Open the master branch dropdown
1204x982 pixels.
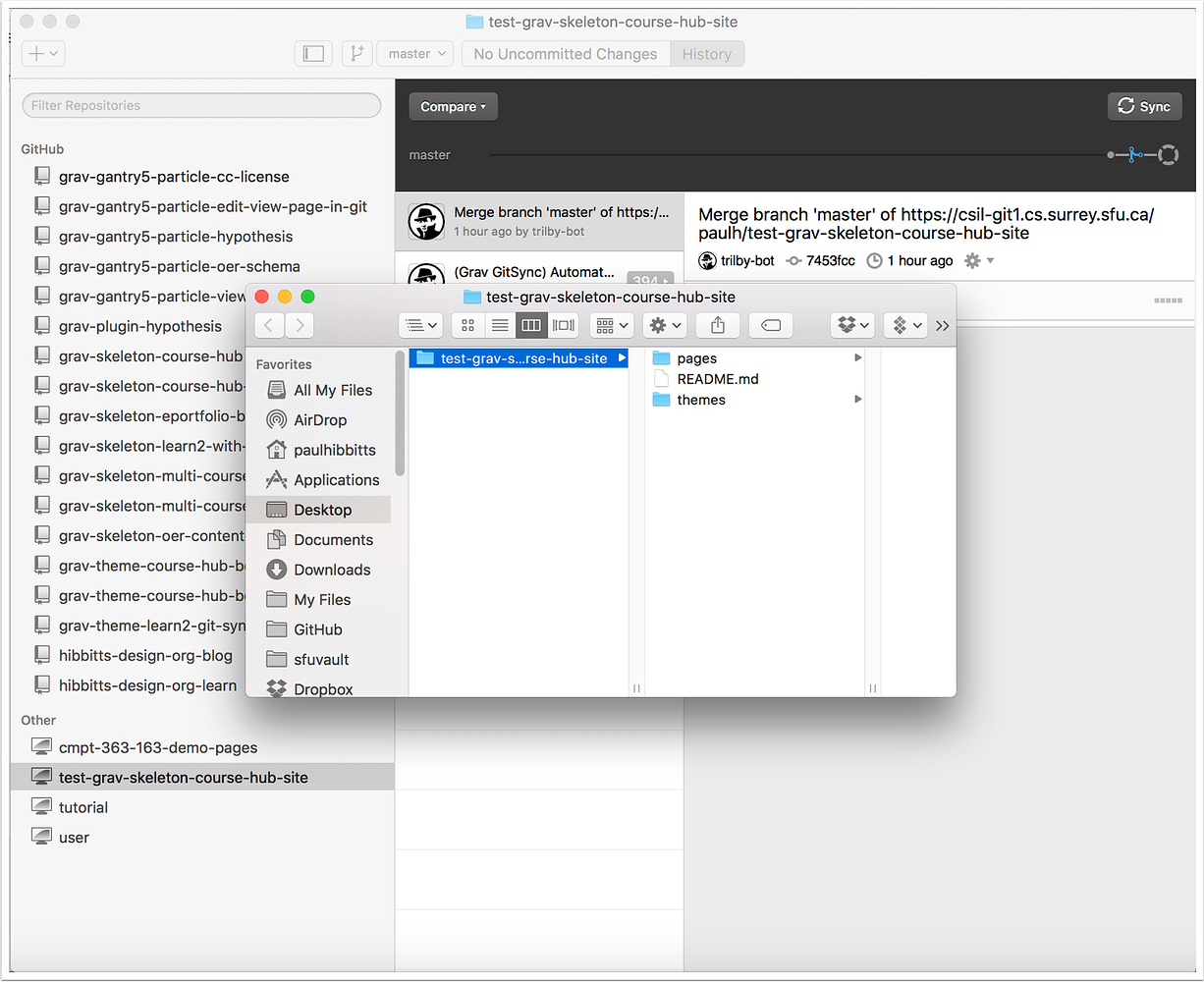414,54
